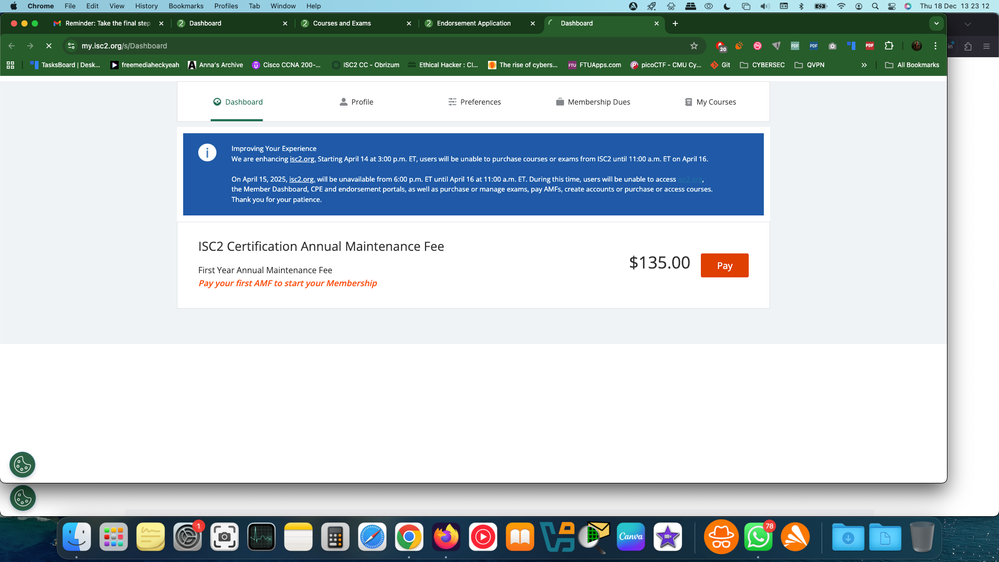The height and width of the screenshot is (562, 999).
Task: Click the sound volume icon in menu bar
Action: [765, 6]
